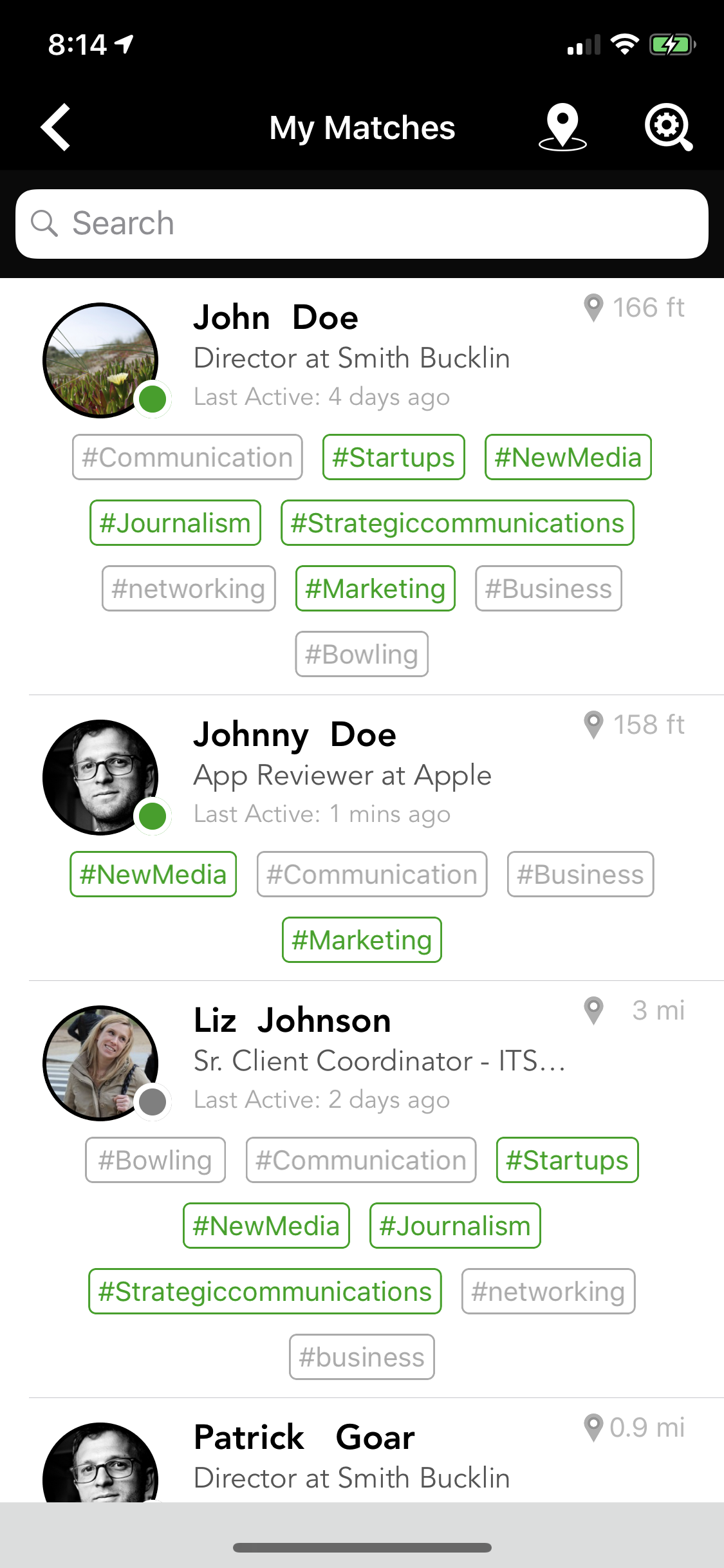Select #Startups tag under John Doe
The image size is (724, 1568).
click(393, 458)
